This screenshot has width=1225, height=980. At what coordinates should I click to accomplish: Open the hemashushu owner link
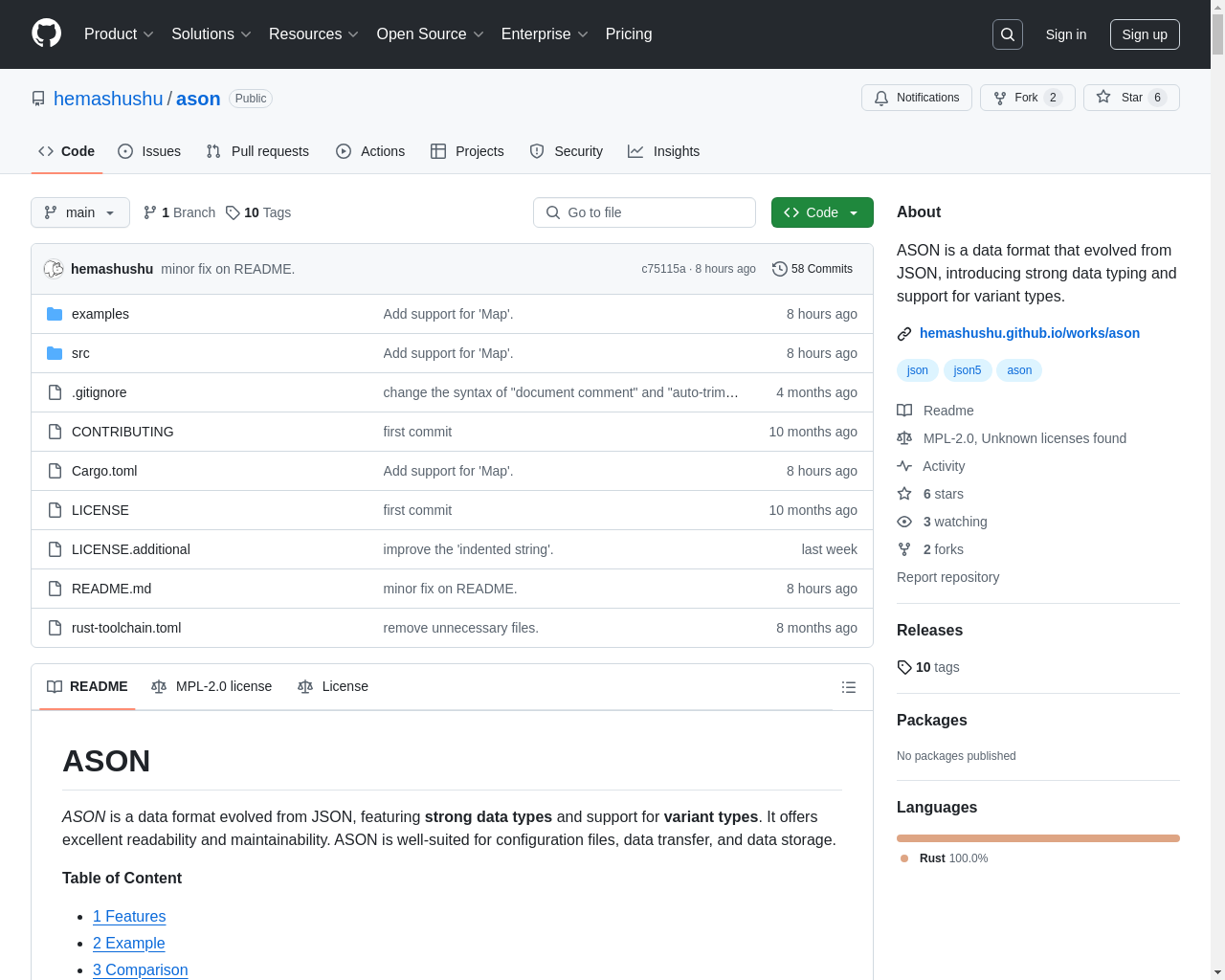point(108,99)
